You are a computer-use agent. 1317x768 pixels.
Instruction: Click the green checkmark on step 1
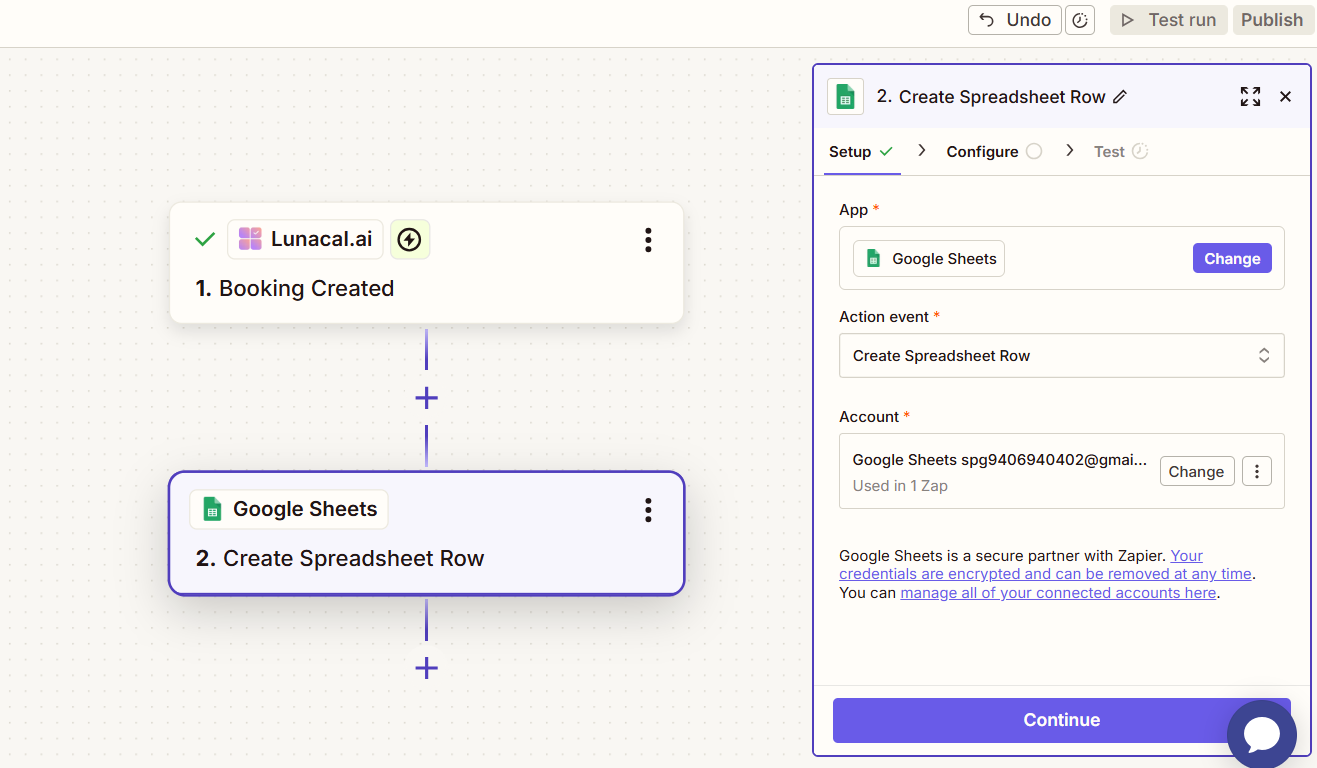coord(205,239)
